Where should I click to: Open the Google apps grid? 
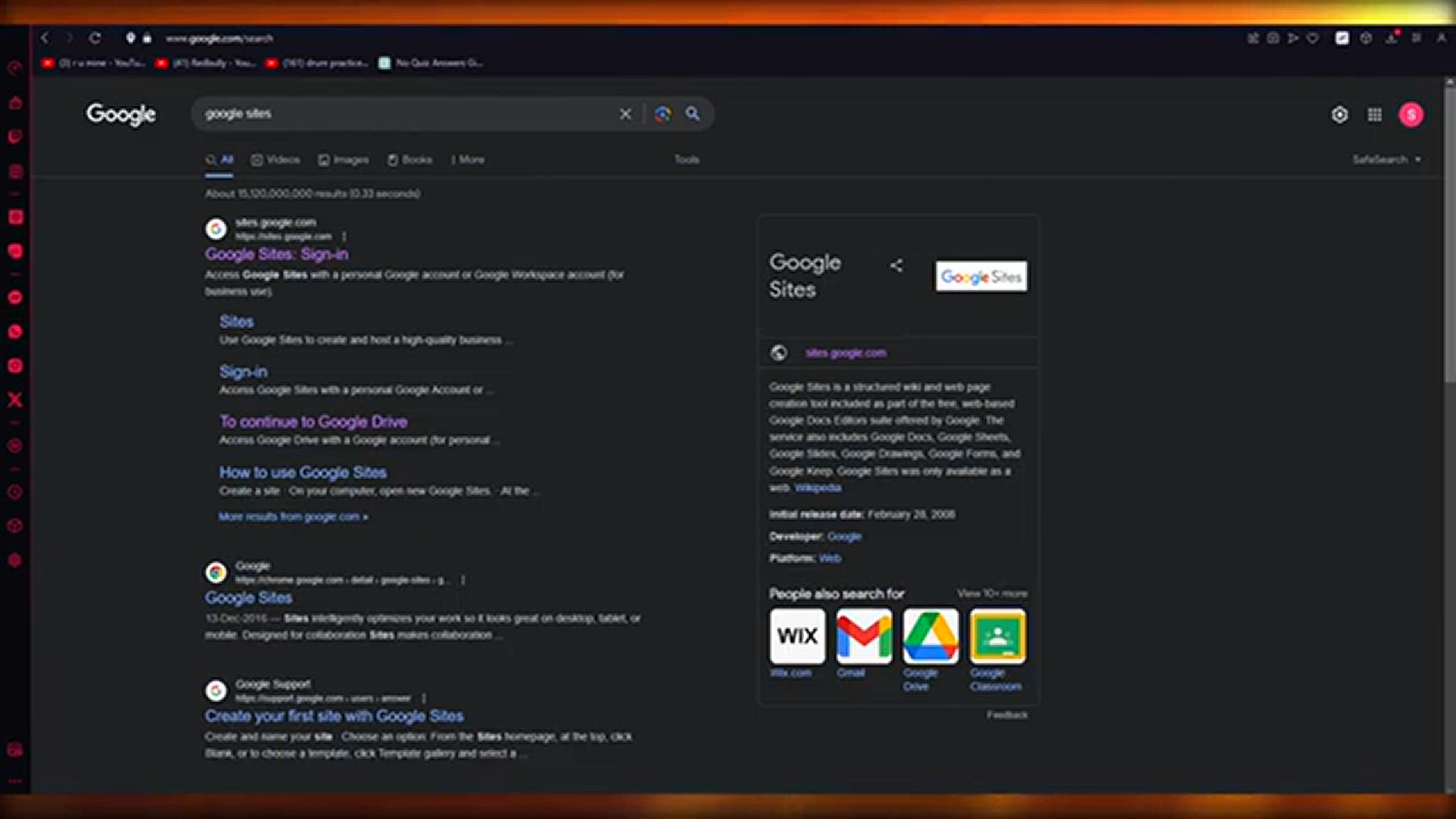click(x=1374, y=115)
